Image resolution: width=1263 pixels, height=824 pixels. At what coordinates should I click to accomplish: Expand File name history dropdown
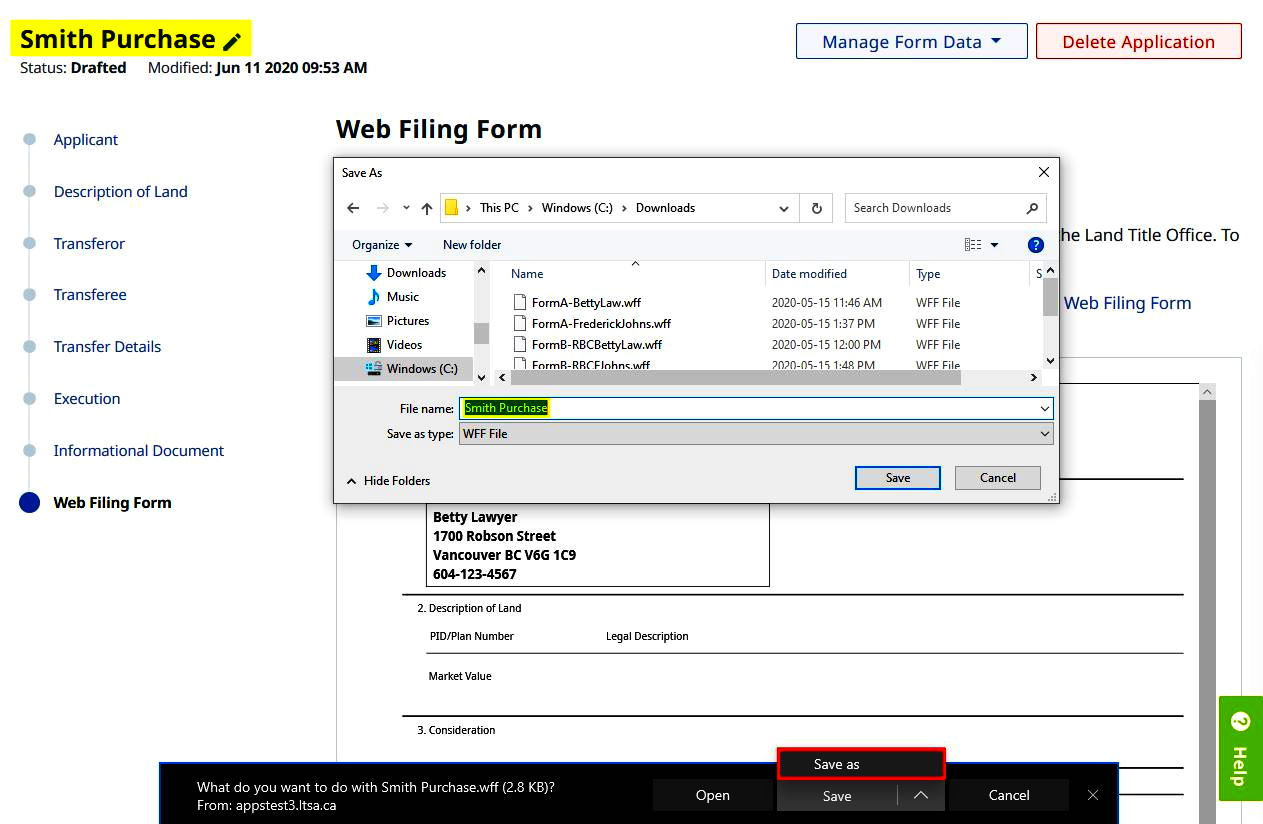(1045, 408)
